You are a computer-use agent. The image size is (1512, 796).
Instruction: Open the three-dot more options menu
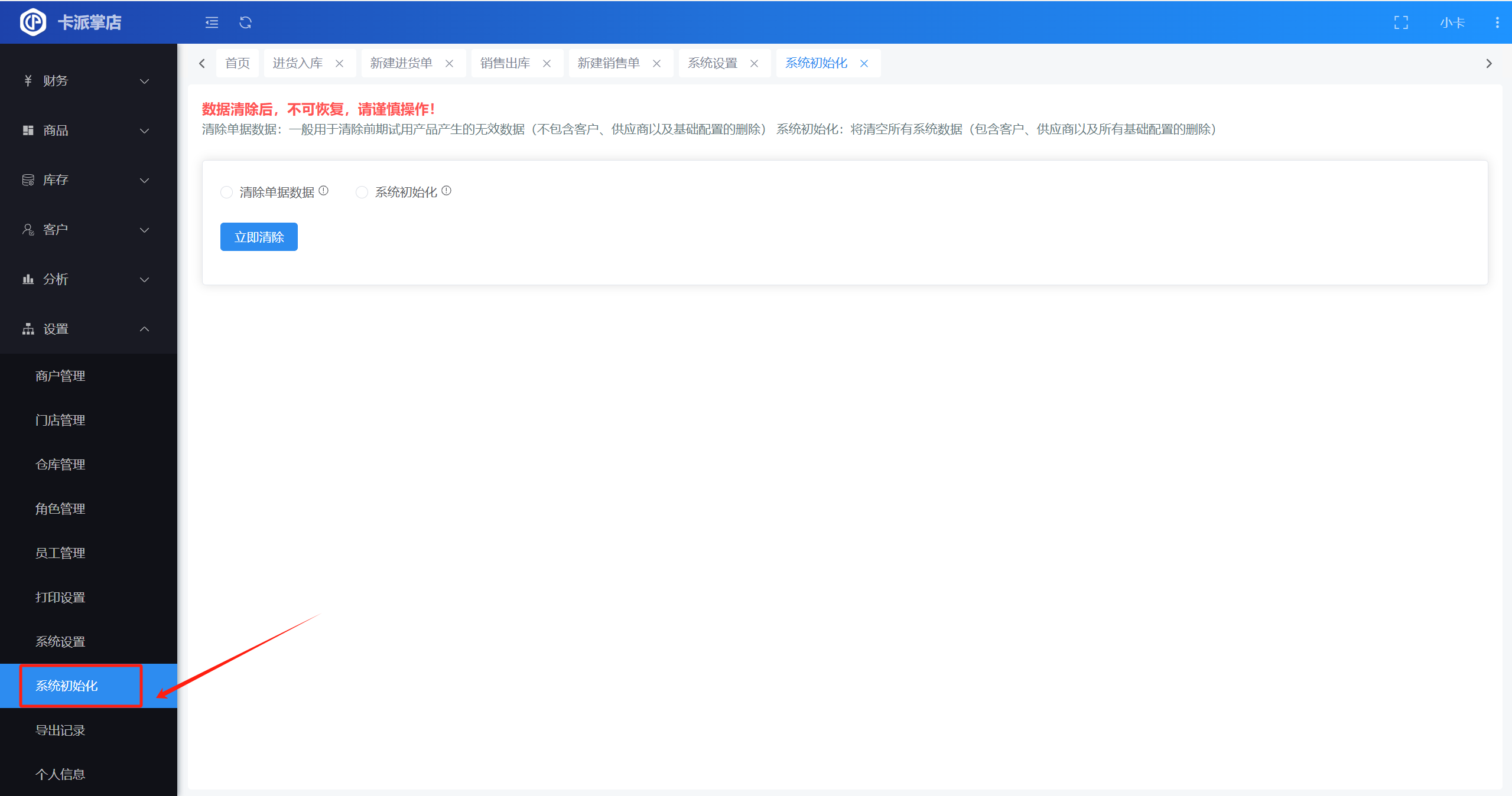coord(1497,22)
